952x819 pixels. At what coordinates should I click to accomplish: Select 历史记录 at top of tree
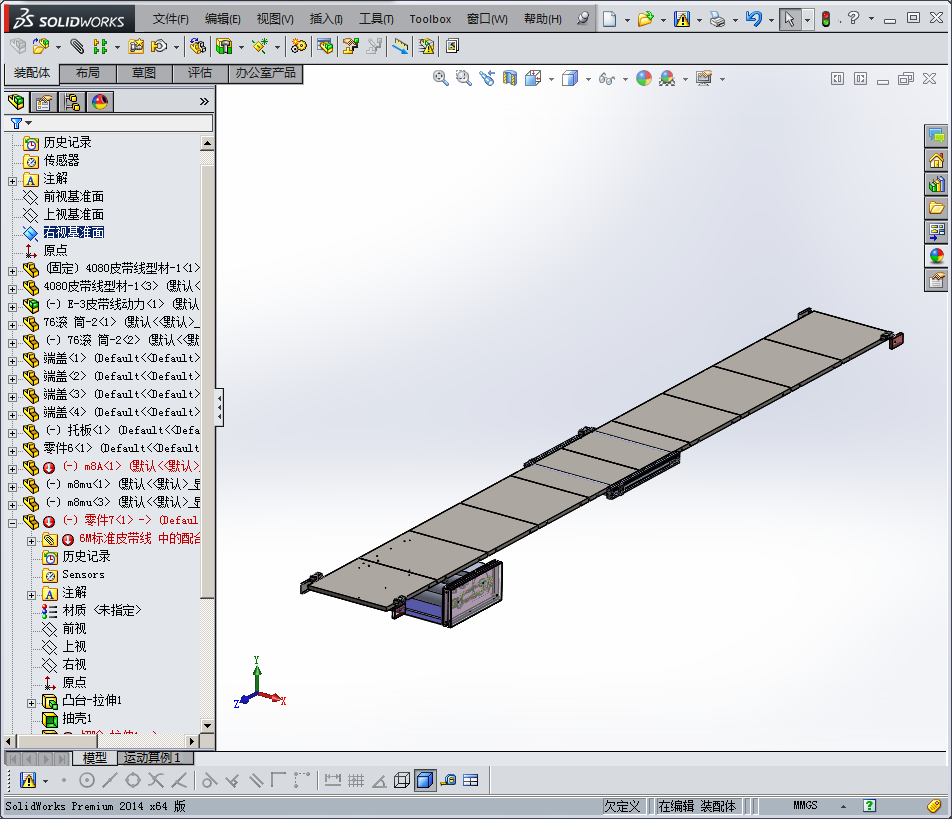[67, 143]
